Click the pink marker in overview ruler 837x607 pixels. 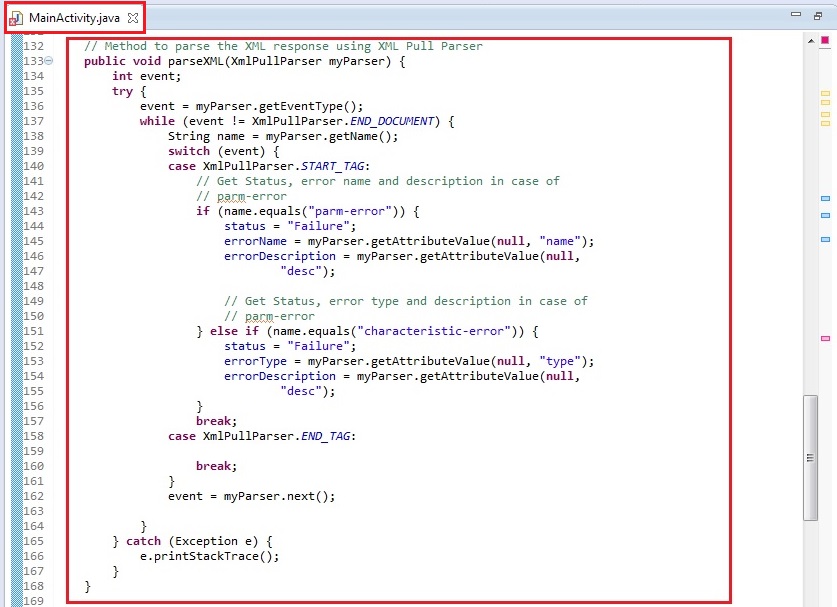pos(825,338)
